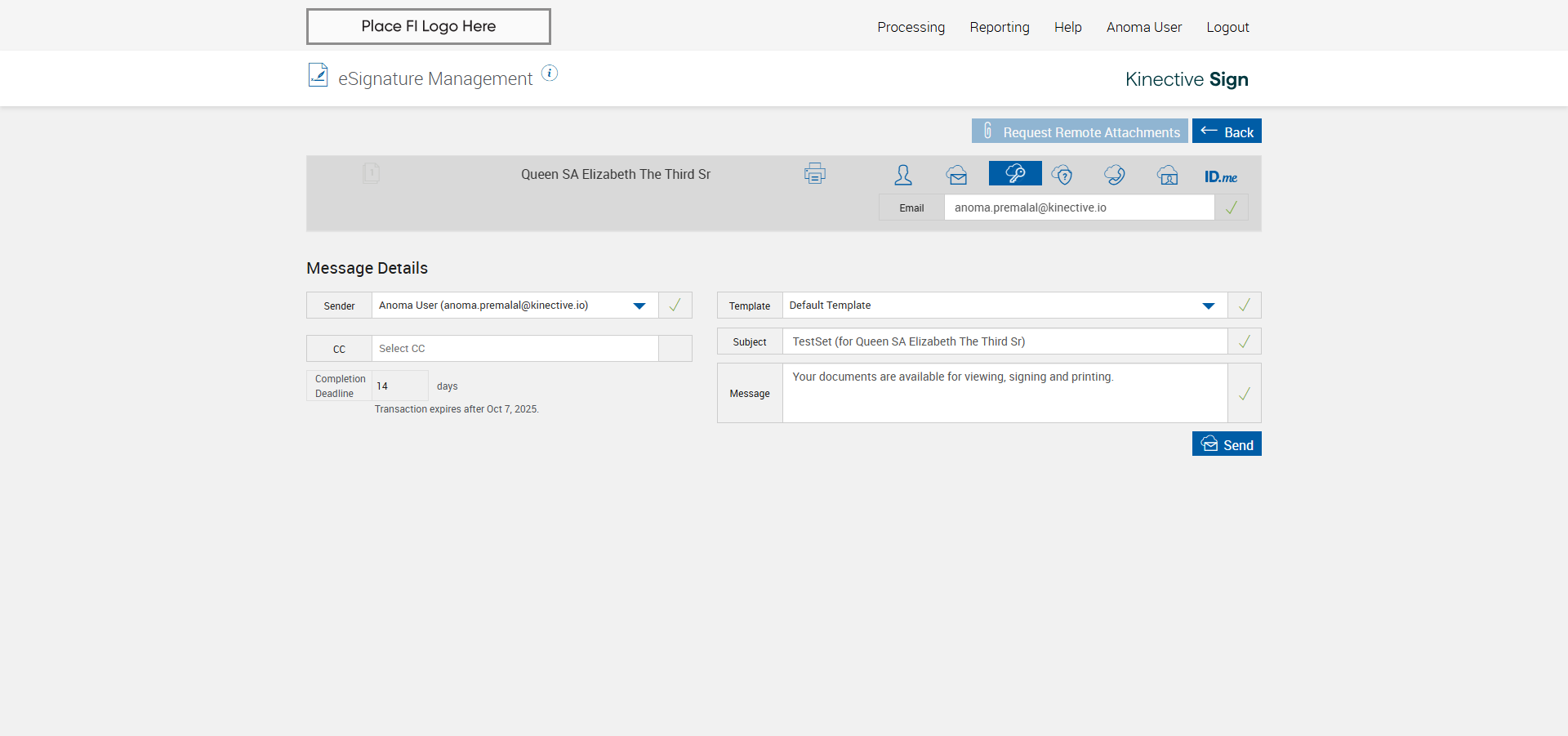Open the Sender dropdown arrow
Viewport: 1568px width, 736px height.
pos(639,306)
